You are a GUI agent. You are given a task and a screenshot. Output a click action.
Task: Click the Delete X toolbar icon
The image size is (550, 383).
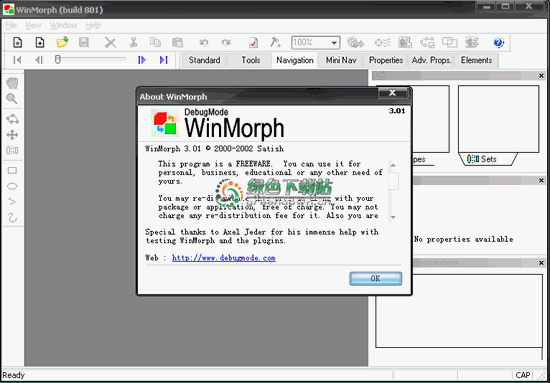(110, 43)
